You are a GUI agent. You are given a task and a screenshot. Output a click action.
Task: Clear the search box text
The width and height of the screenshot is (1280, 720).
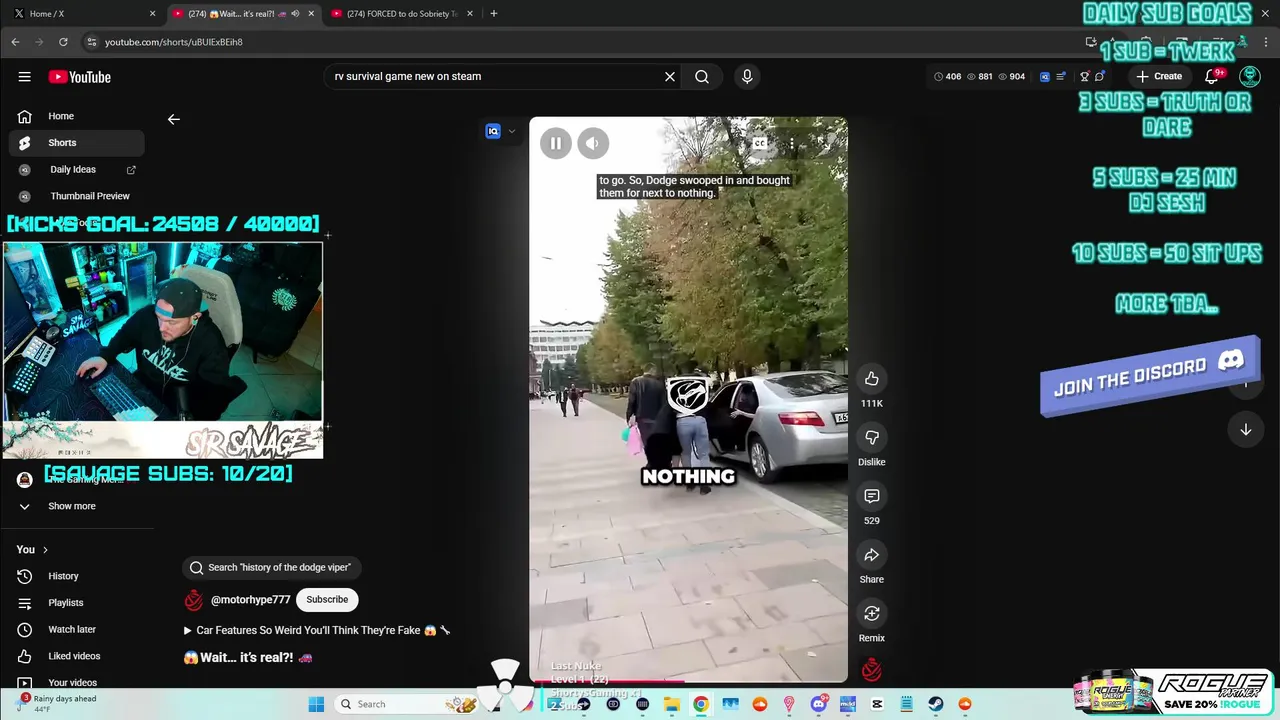coord(670,76)
